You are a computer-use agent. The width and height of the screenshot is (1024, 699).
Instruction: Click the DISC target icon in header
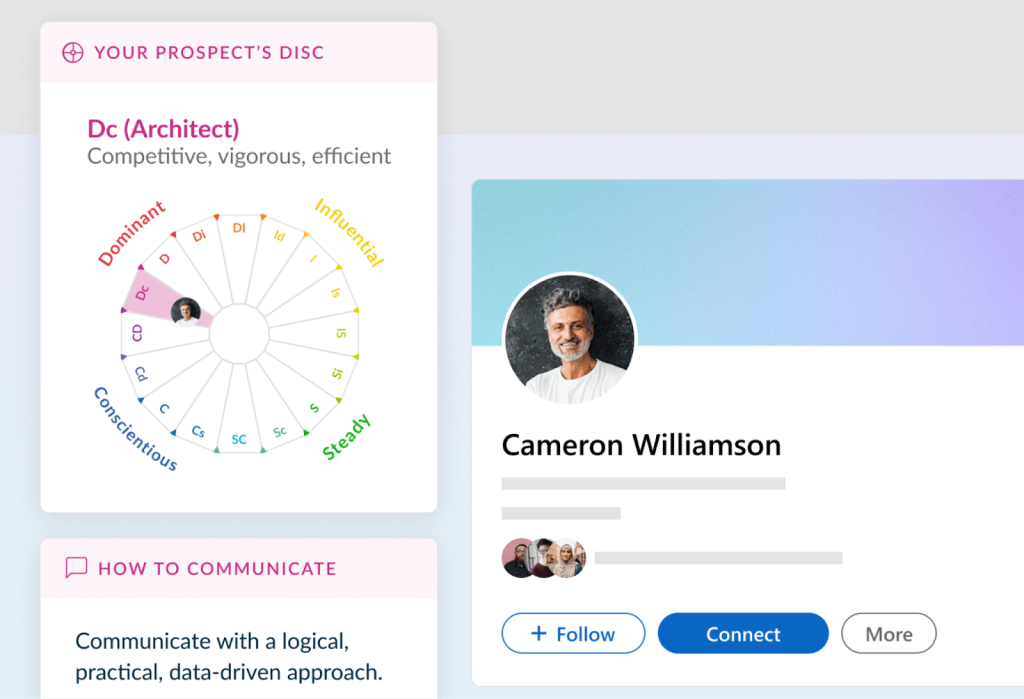tap(72, 52)
